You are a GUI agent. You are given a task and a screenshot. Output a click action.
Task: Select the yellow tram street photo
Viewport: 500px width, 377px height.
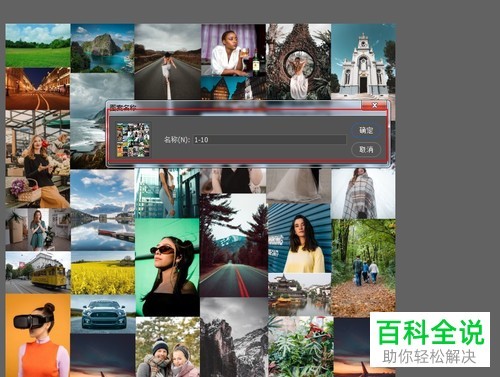click(x=38, y=272)
